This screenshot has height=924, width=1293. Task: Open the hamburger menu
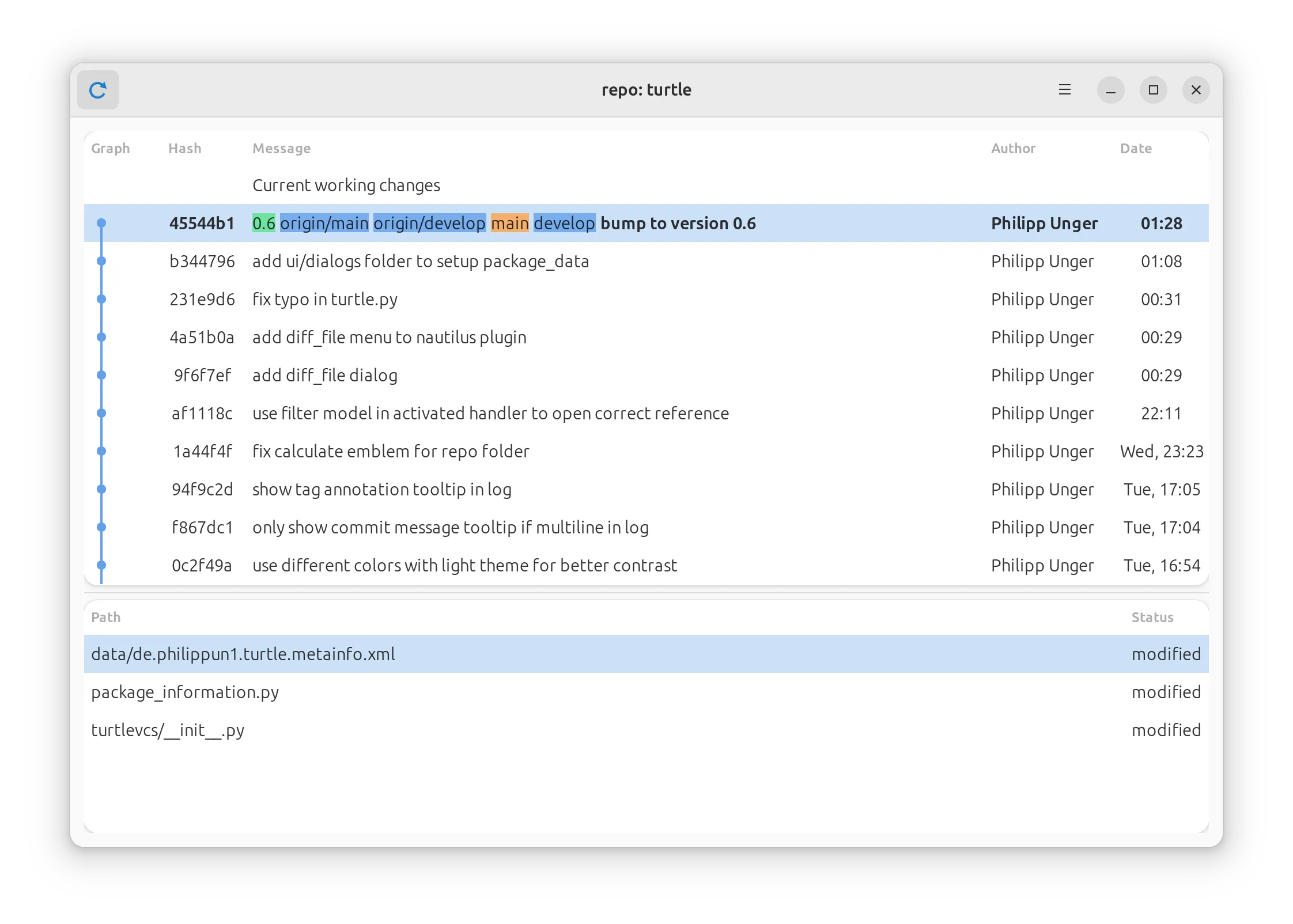(x=1064, y=90)
